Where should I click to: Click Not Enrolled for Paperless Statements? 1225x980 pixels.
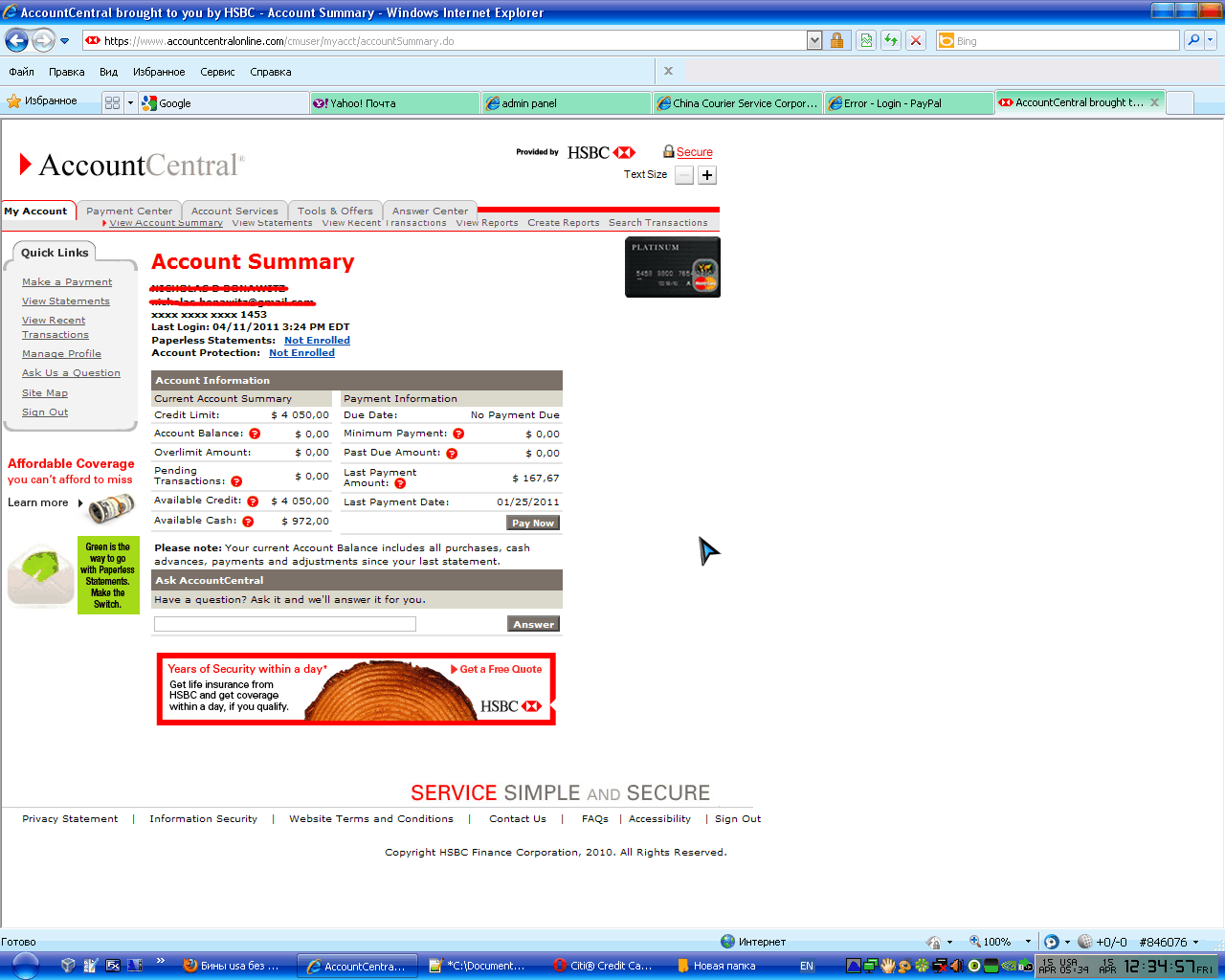[x=317, y=341]
